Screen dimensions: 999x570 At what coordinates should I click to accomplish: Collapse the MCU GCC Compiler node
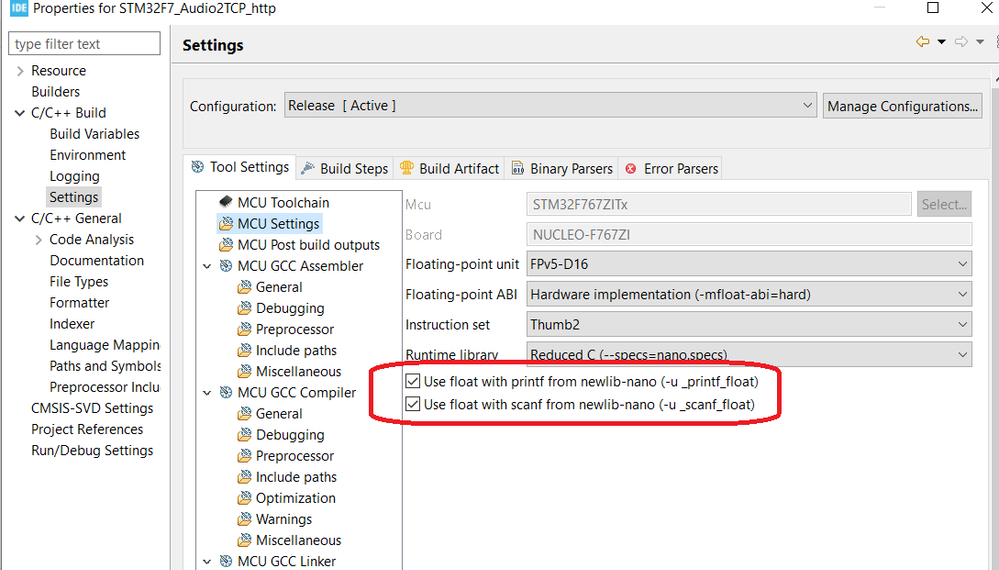click(x=207, y=393)
